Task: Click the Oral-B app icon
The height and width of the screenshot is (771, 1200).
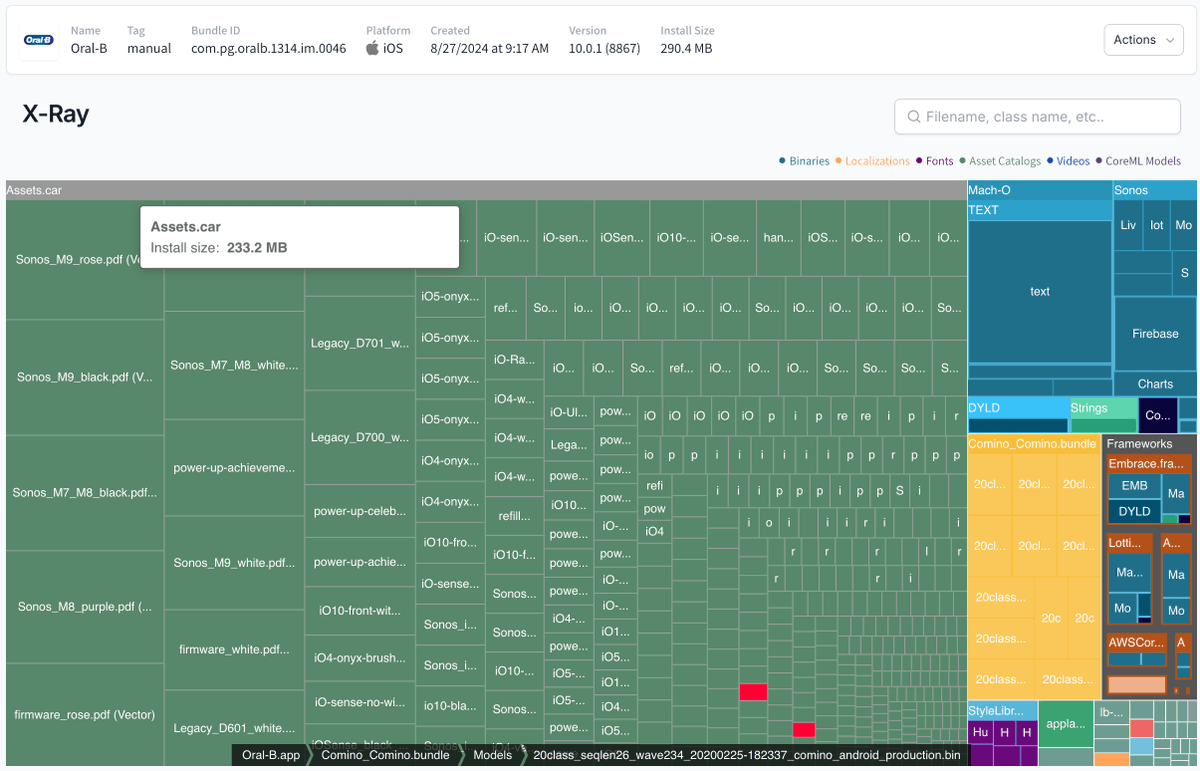Action: coord(39,40)
